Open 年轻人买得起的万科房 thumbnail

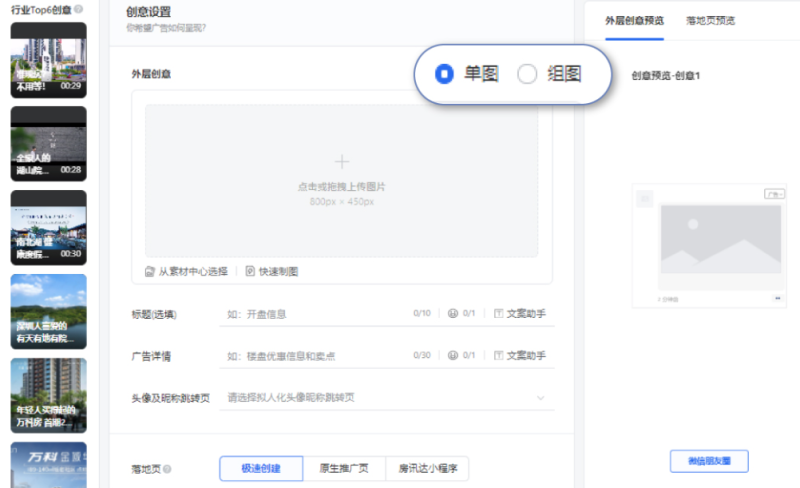point(48,396)
